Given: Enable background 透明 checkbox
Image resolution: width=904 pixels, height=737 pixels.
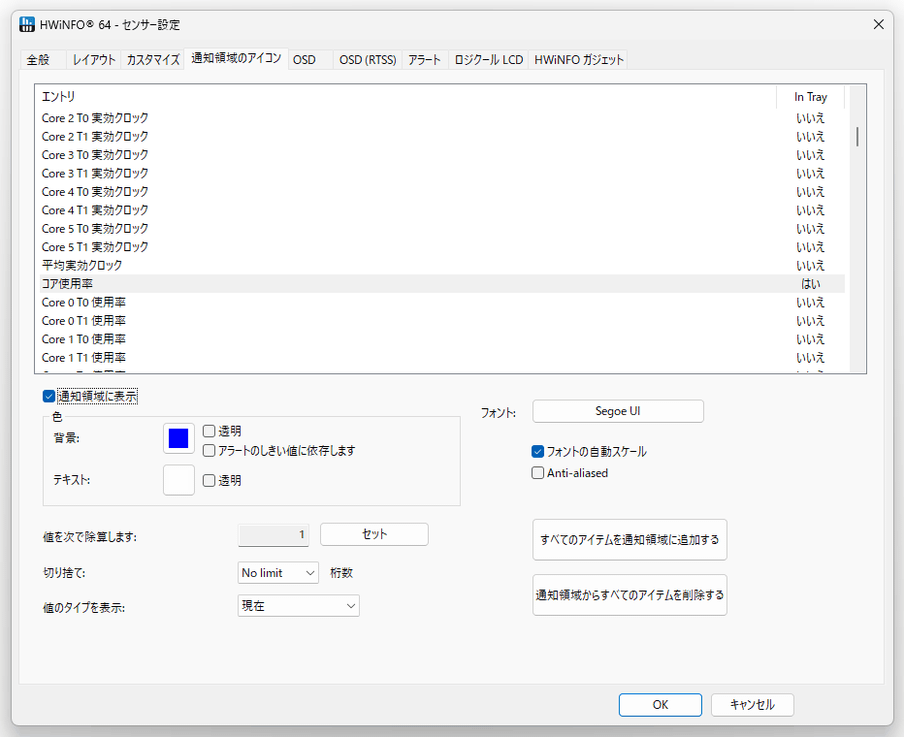Looking at the screenshot, I should click(209, 431).
